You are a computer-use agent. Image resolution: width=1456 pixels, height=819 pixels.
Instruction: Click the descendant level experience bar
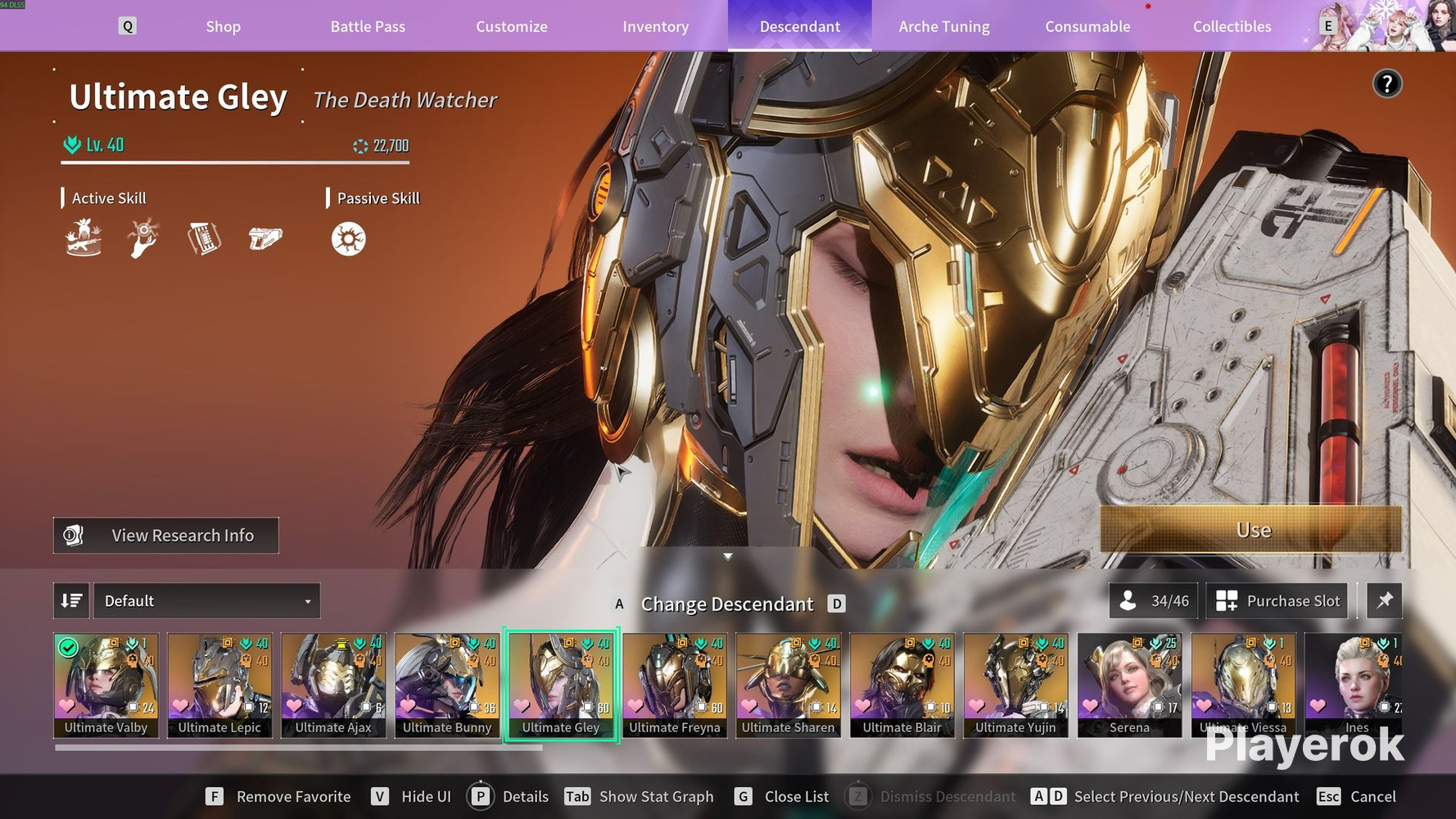pyautogui.click(x=235, y=162)
